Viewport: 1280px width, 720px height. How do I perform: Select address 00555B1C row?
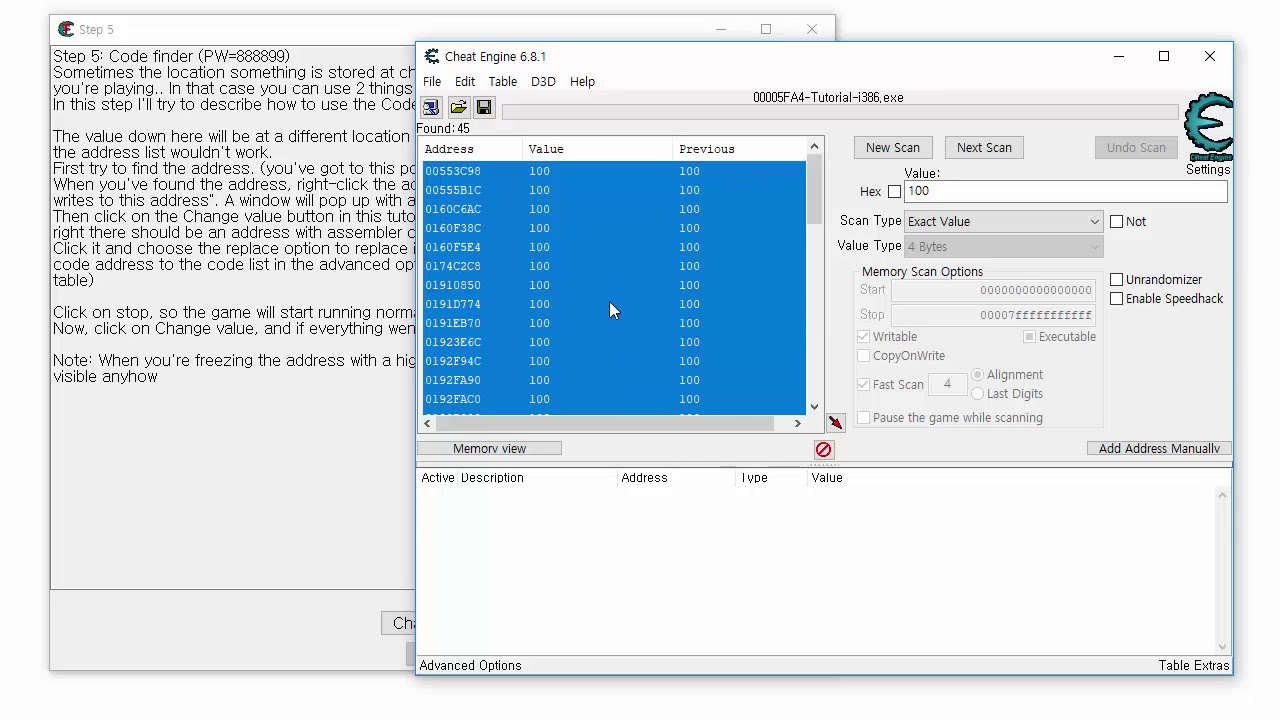coord(613,191)
